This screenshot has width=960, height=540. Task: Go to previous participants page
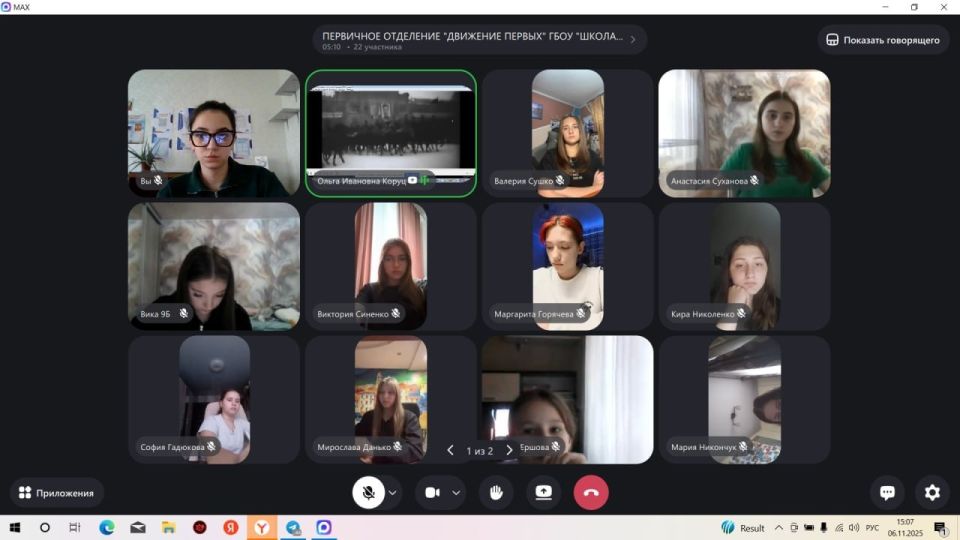(x=451, y=451)
